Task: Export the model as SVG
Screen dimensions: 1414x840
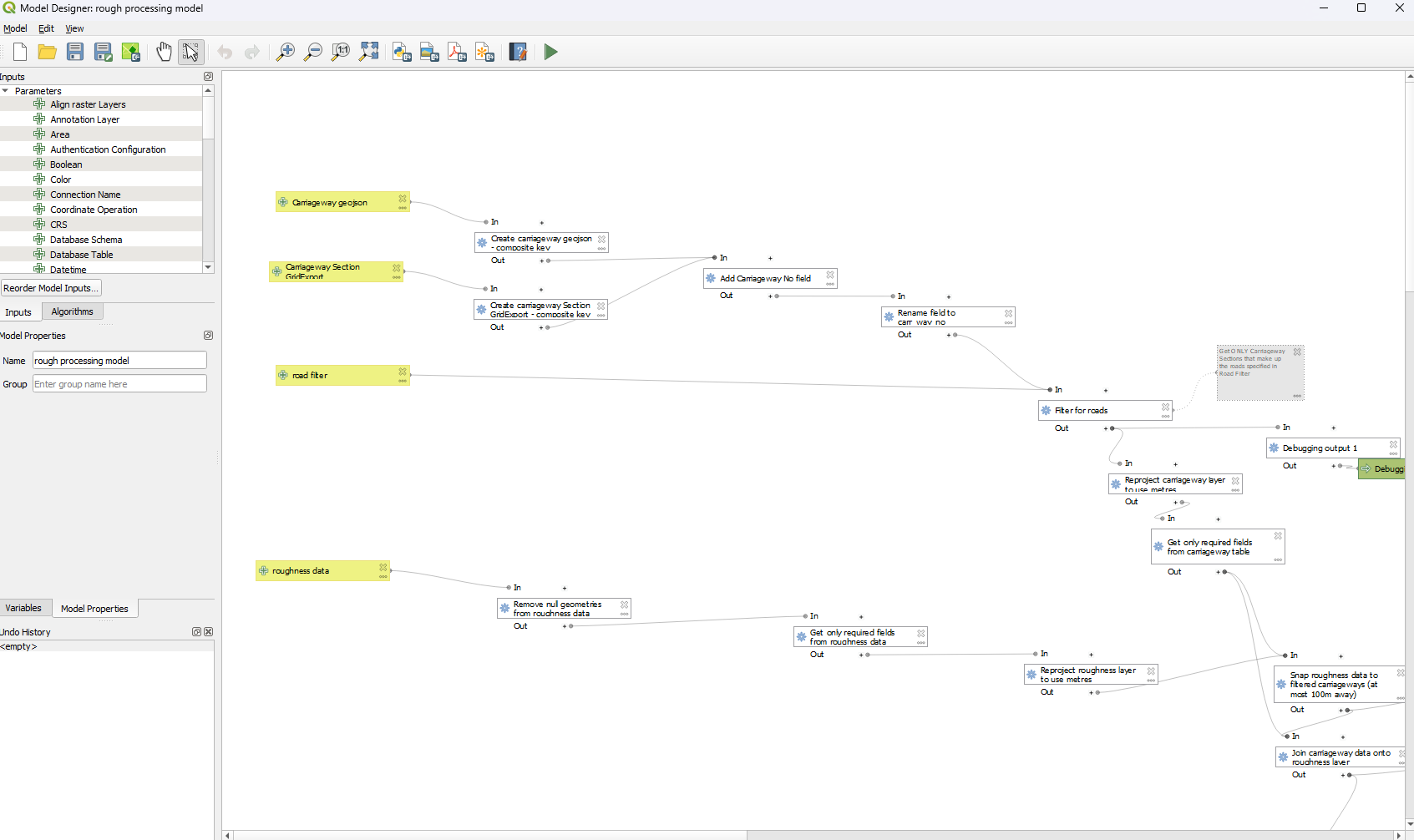Action: [x=484, y=52]
